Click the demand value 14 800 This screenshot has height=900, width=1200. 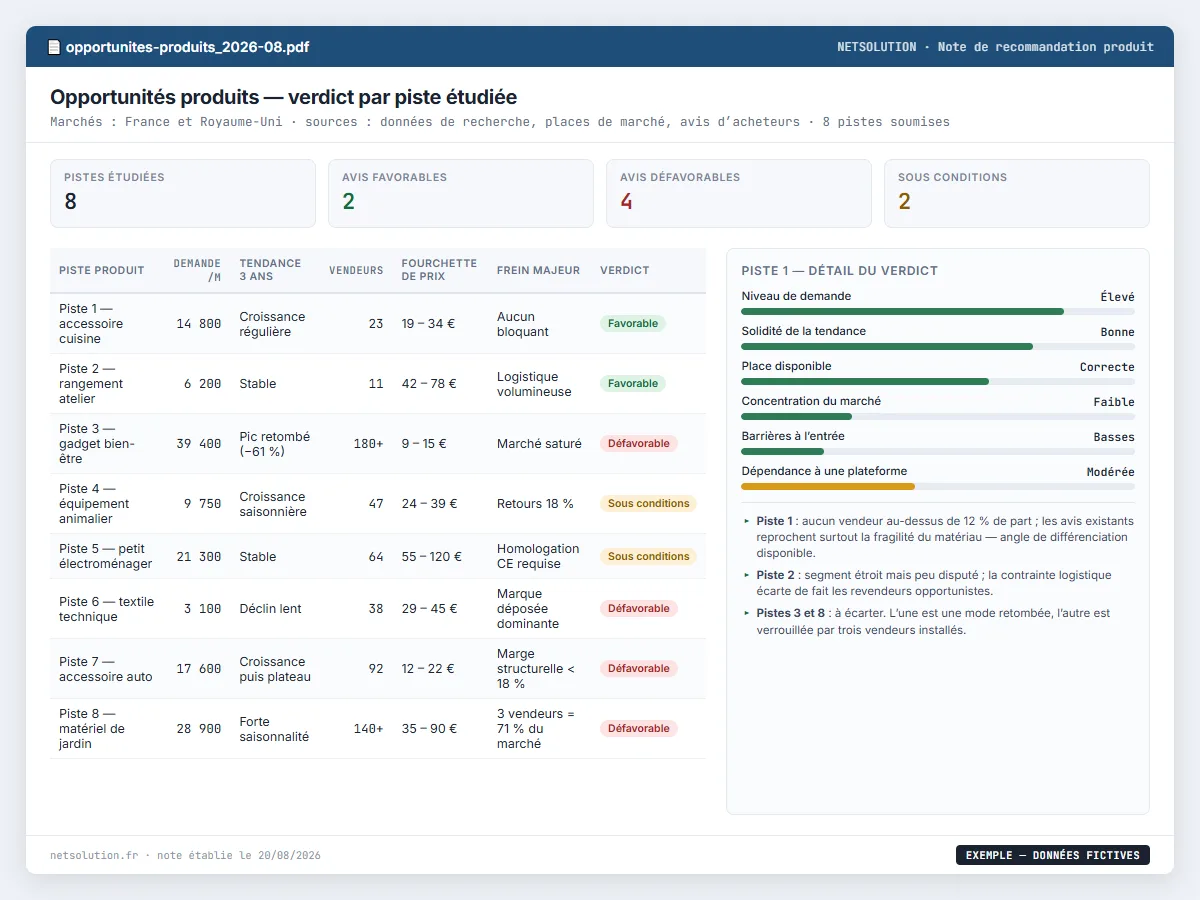pyautogui.click(x=199, y=324)
